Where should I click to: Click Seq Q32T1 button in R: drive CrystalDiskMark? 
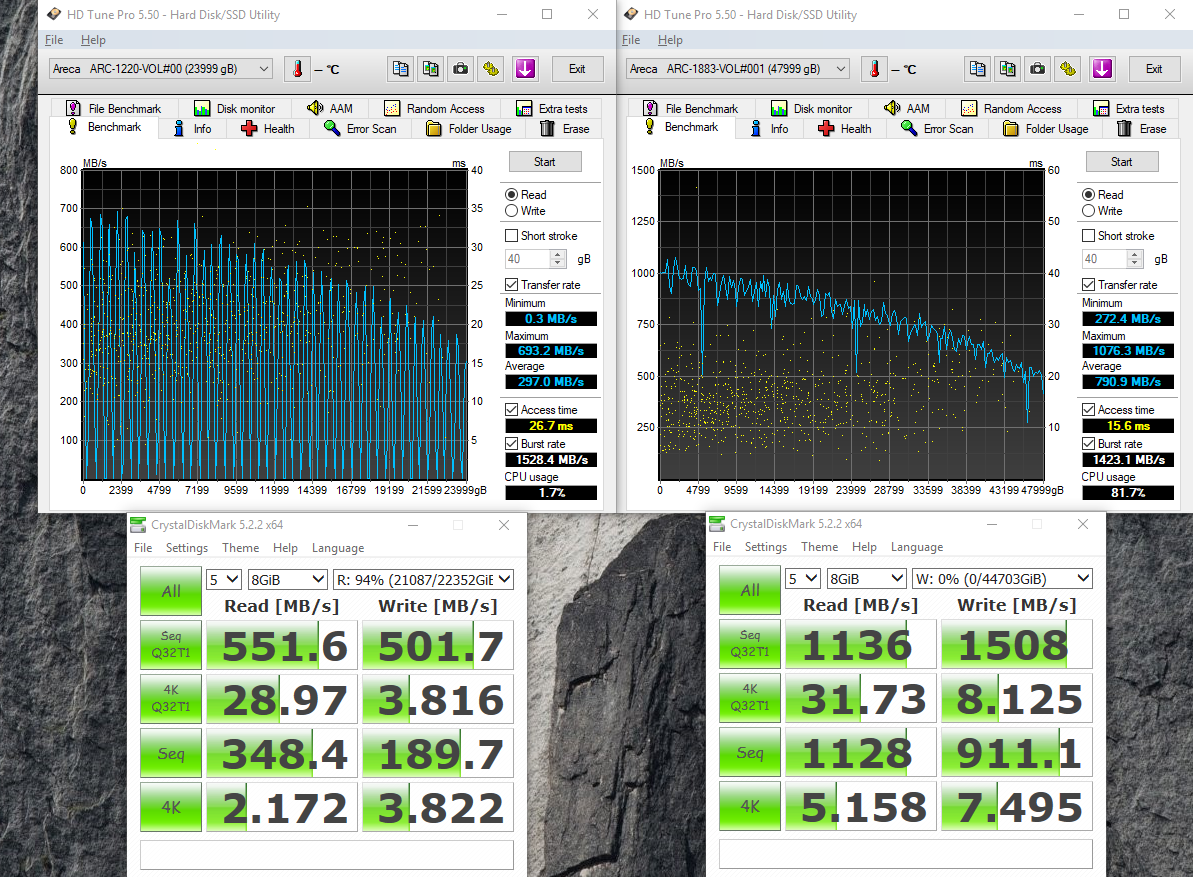pyautogui.click(x=170, y=645)
